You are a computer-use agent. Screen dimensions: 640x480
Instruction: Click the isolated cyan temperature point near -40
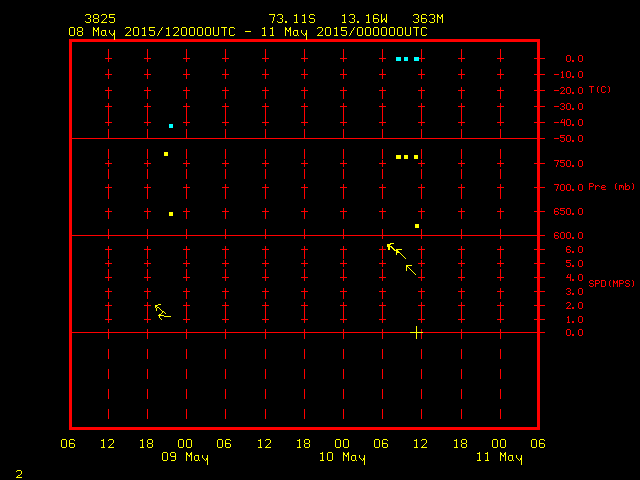click(x=171, y=126)
